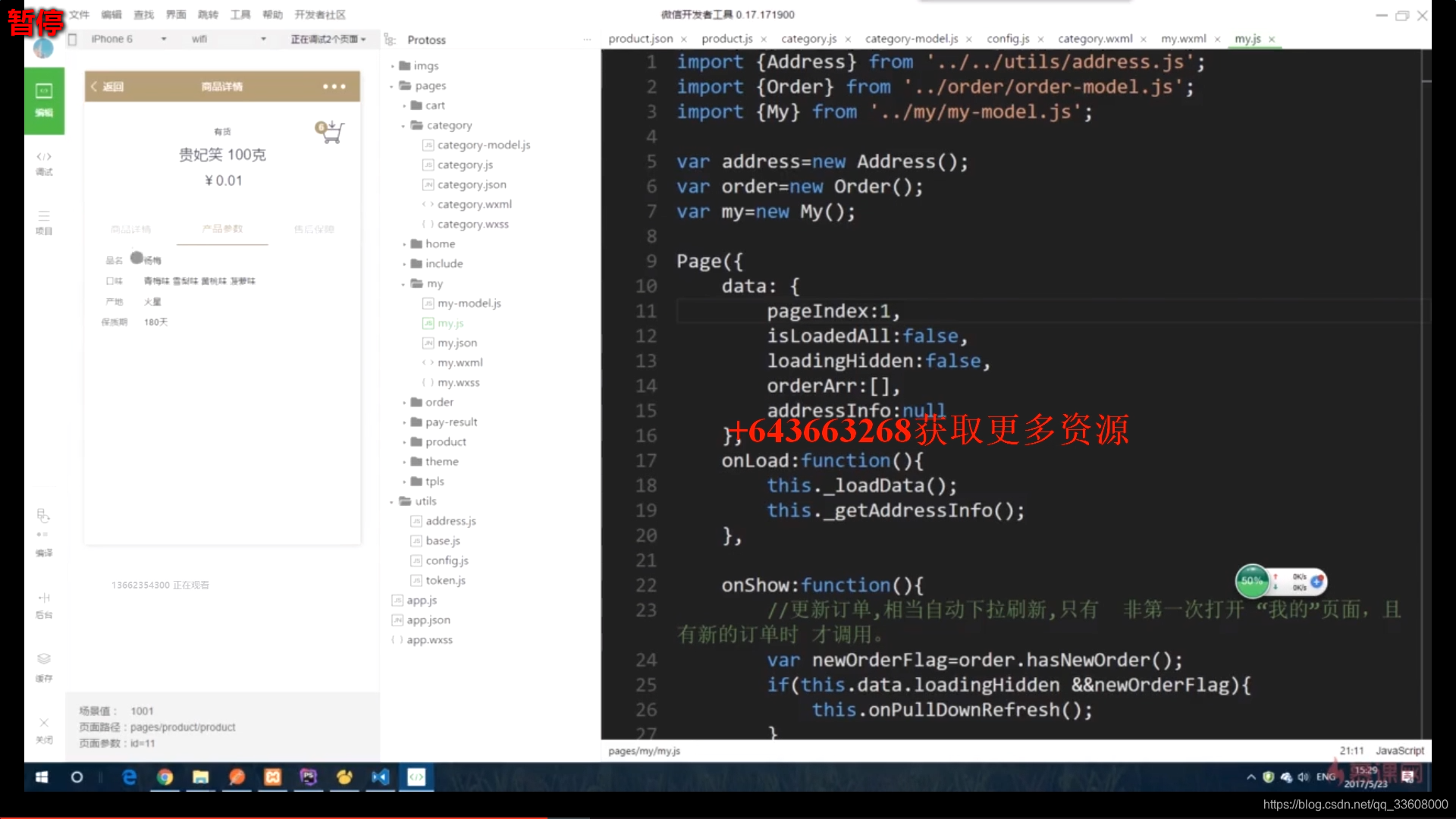Toggle the preview mode selector
The image size is (1456, 819).
click(x=327, y=38)
